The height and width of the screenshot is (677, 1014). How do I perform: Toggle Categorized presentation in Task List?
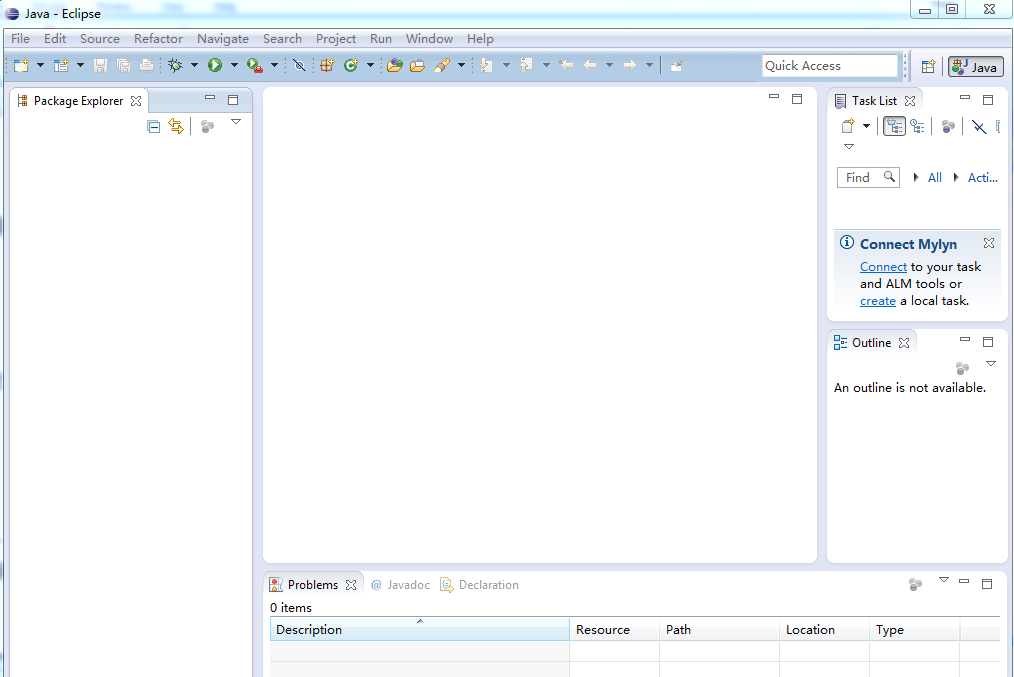(894, 126)
